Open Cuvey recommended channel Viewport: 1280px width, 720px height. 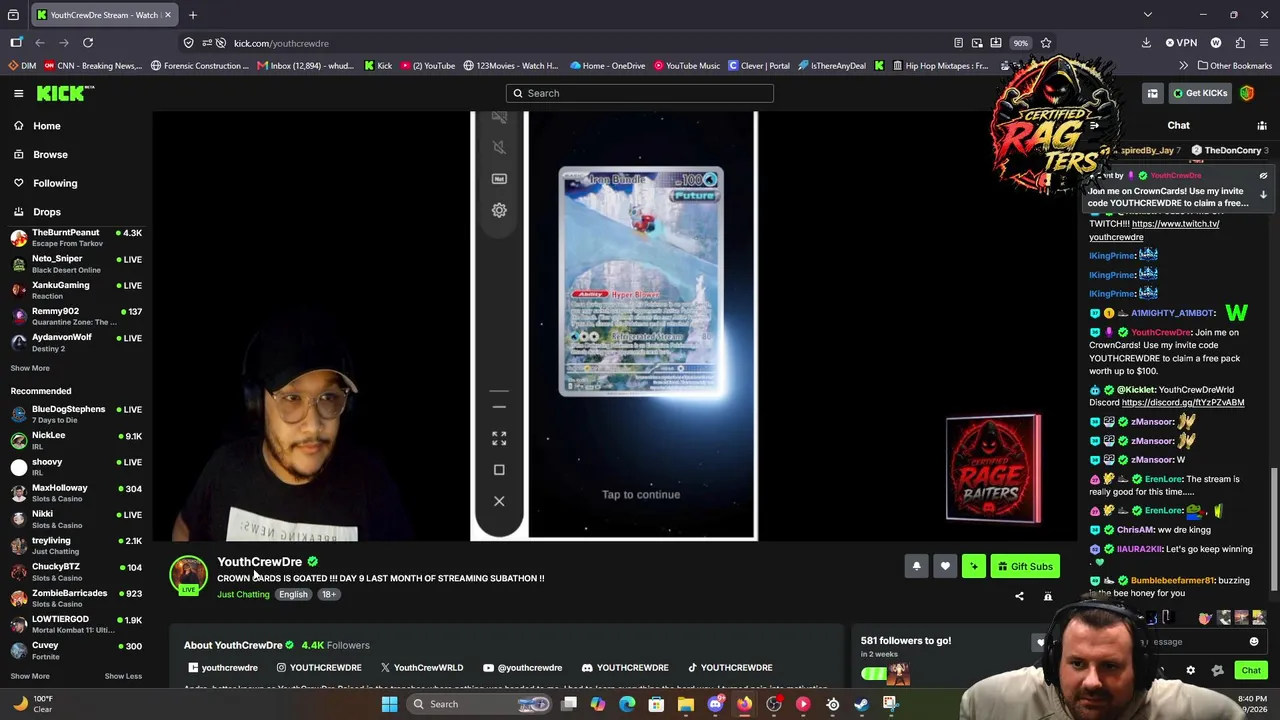[x=76, y=650]
